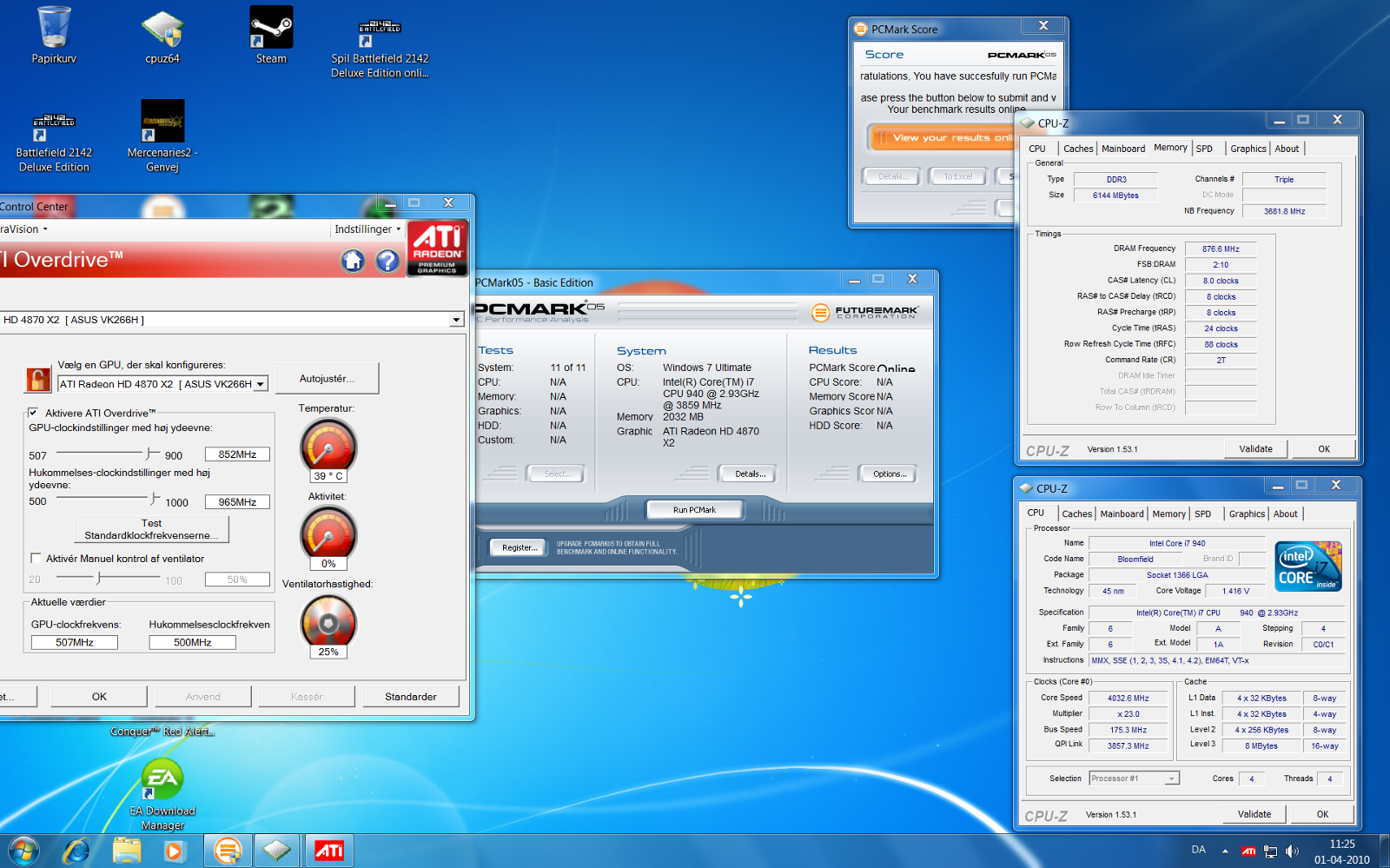
Task: Enable Aktivér Manuel kontrol af ventilator
Action: (36, 558)
